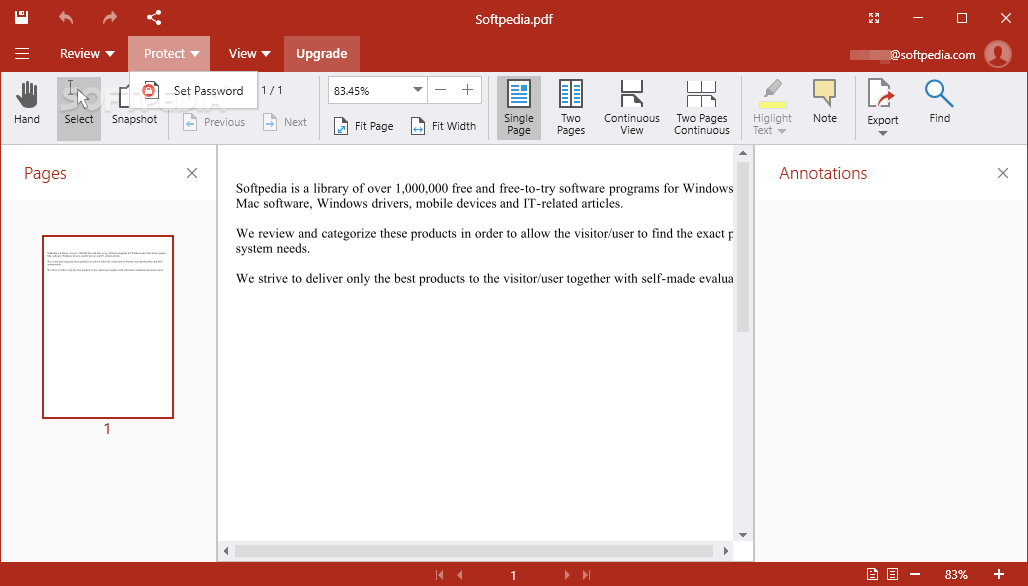Collapse the Protect menu
Viewport: 1028px width, 586px height.
tap(169, 54)
